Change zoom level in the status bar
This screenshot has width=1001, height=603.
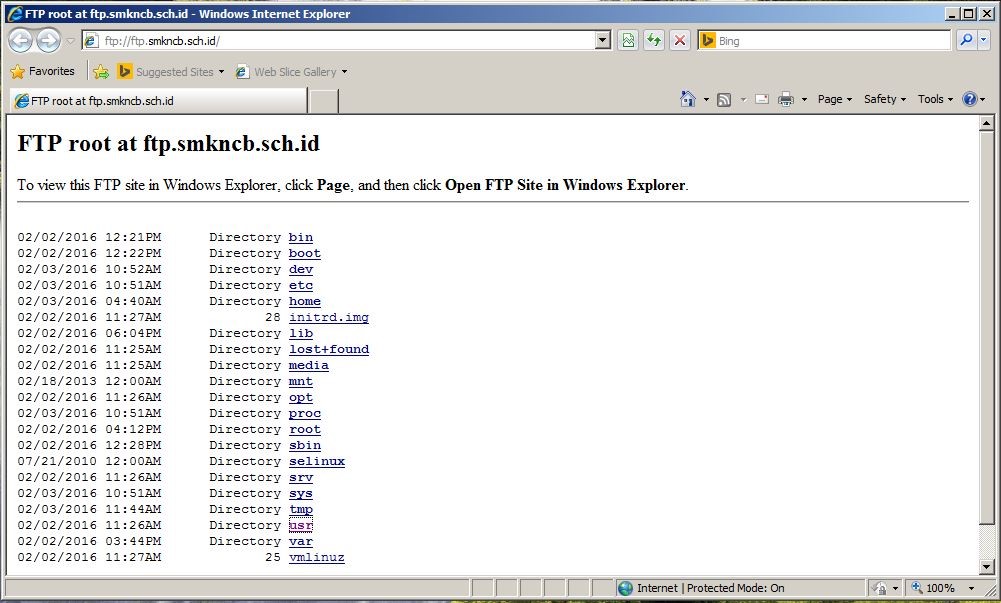940,588
